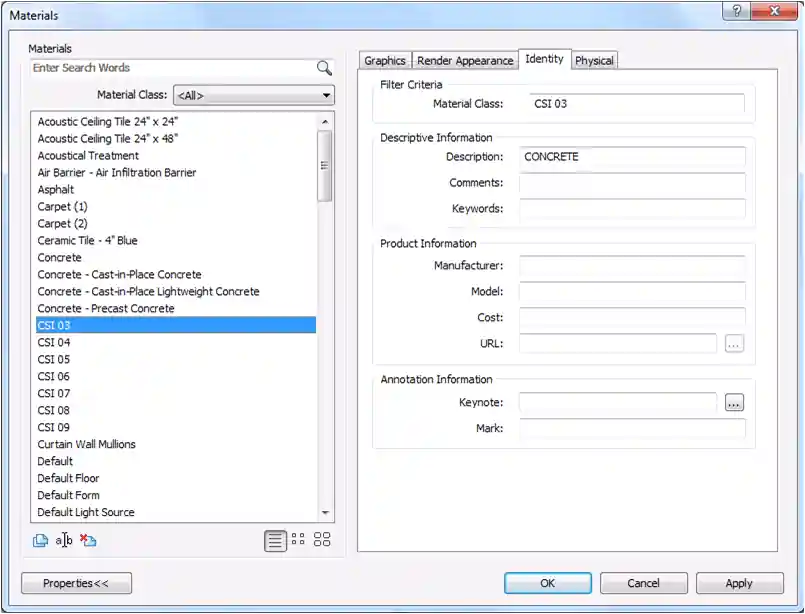Open the Keynote browse button
Screen dimensions: 805x614
734,403
